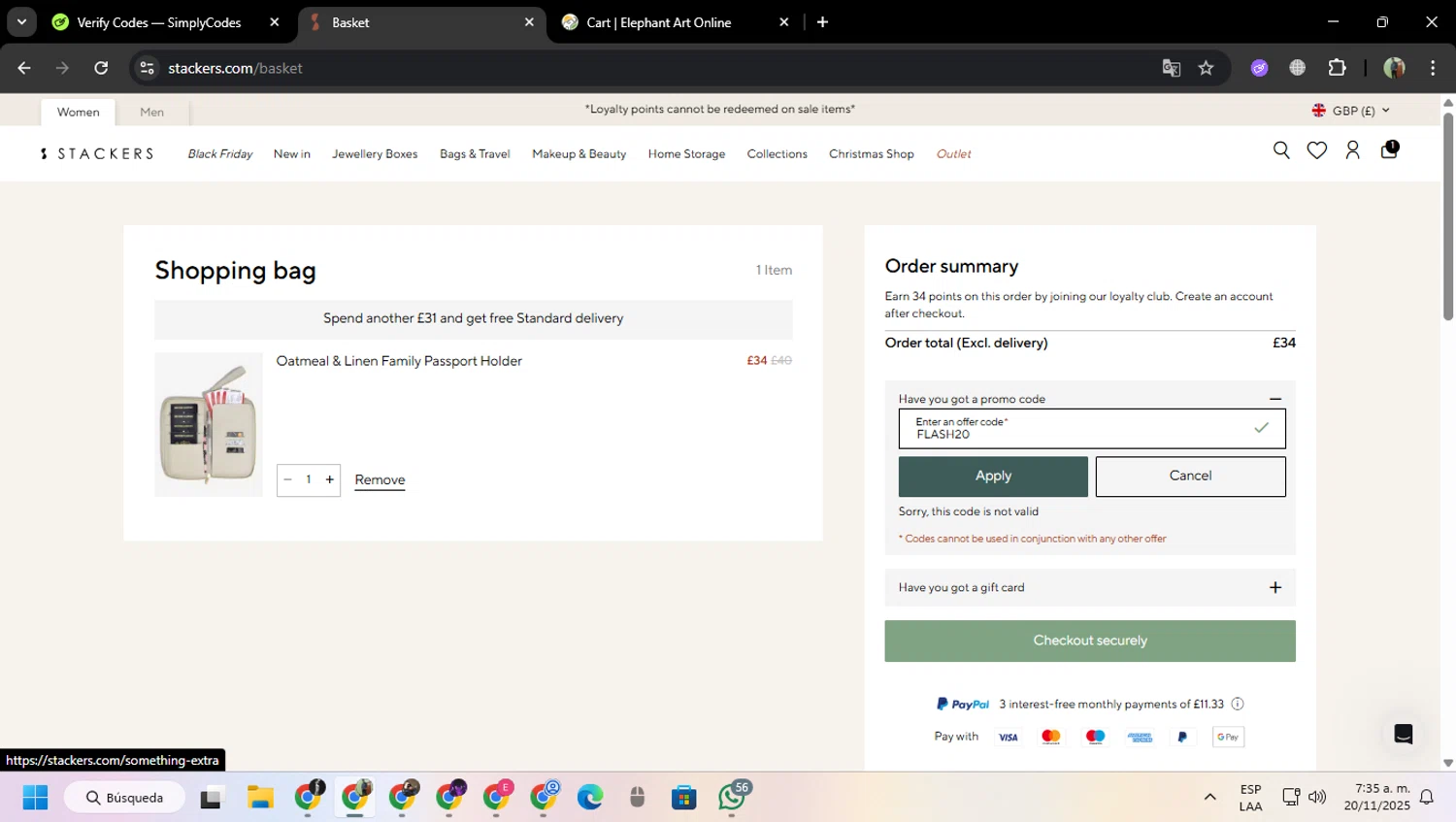Decrease item quantity with minus
The image size is (1456, 822).
(287, 479)
